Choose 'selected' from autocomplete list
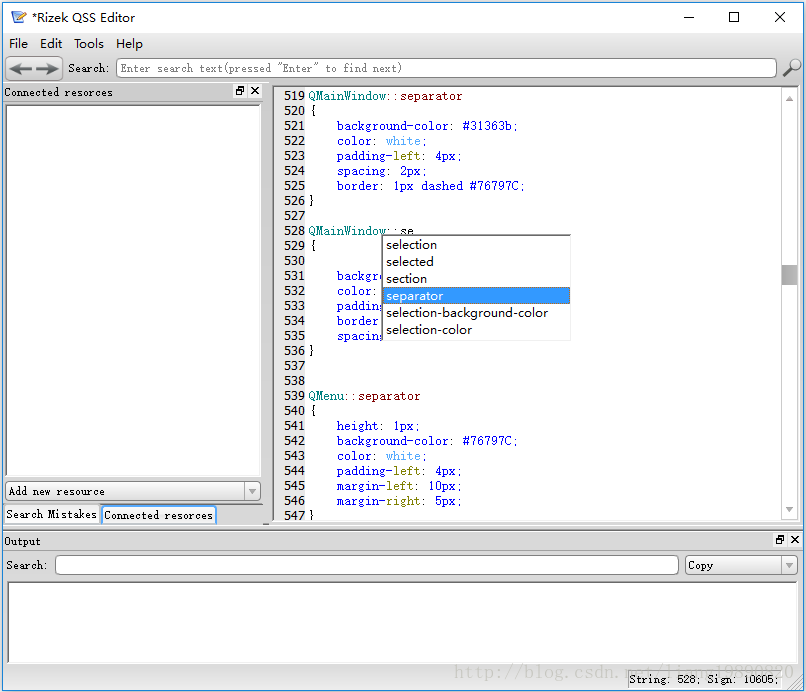 [476, 262]
